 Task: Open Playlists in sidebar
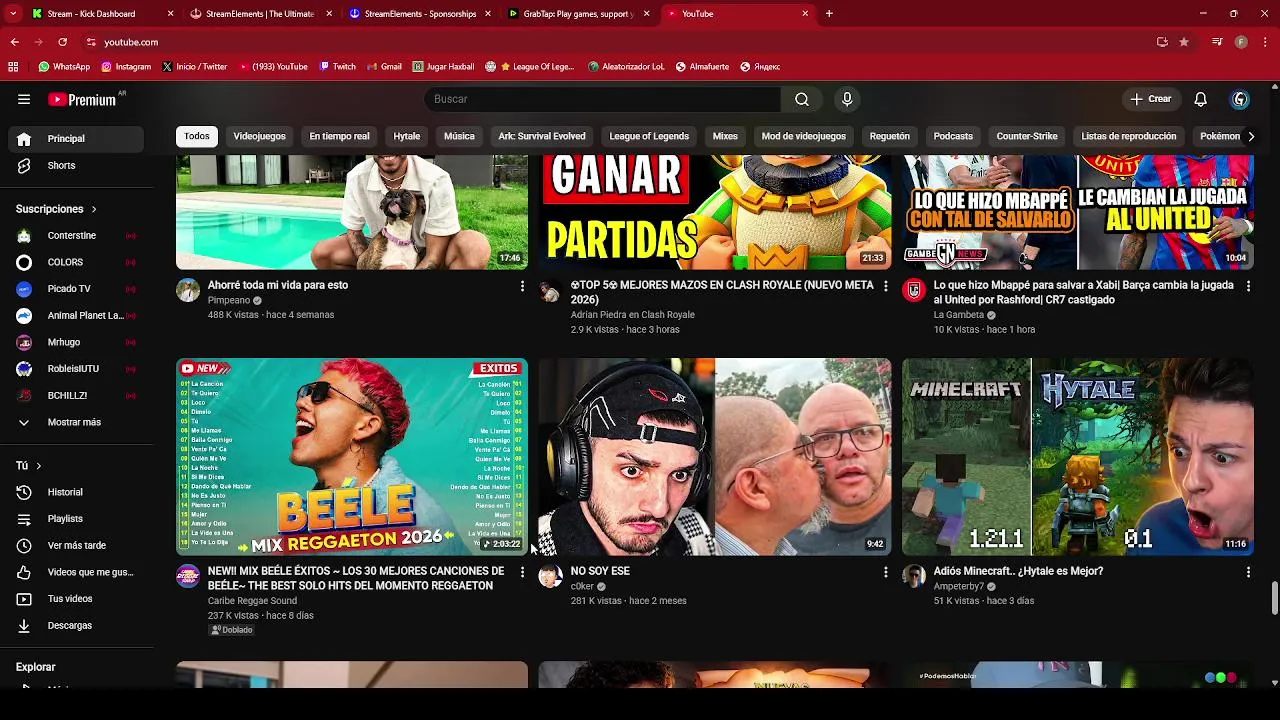[x=78, y=519]
